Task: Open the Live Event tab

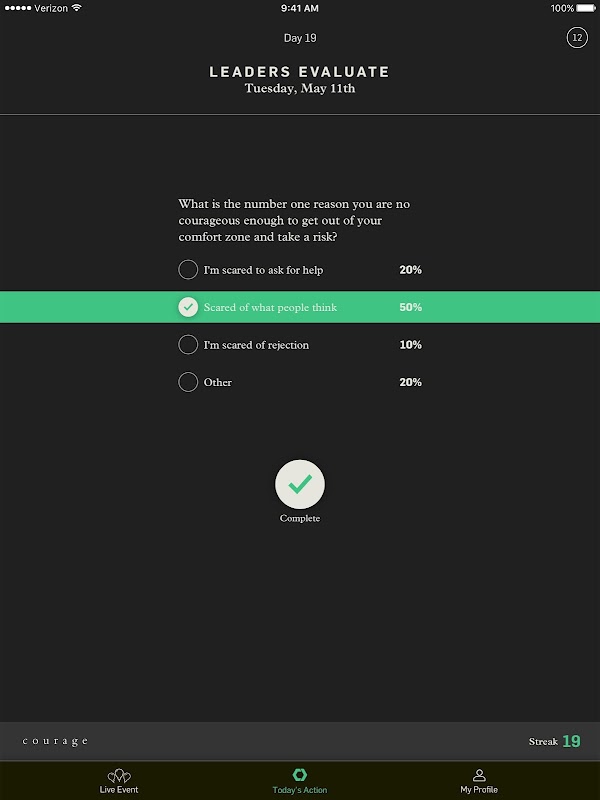Action: click(119, 782)
